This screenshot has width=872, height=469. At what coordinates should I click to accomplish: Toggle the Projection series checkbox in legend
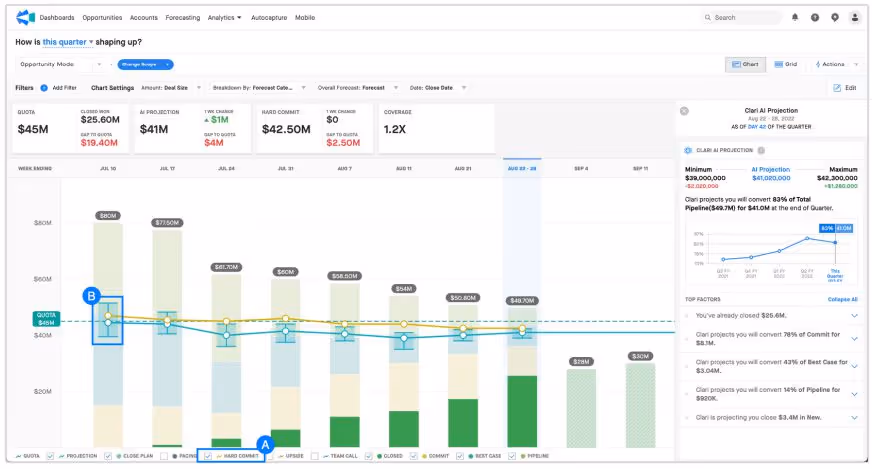point(50,456)
